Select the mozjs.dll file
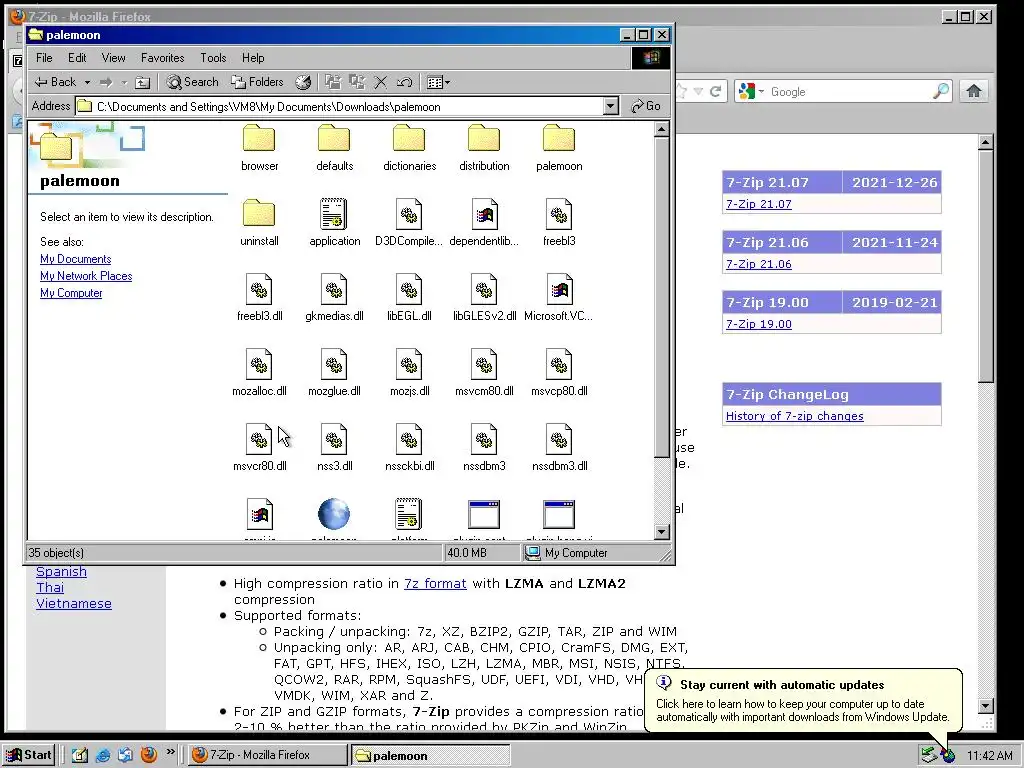 point(409,374)
